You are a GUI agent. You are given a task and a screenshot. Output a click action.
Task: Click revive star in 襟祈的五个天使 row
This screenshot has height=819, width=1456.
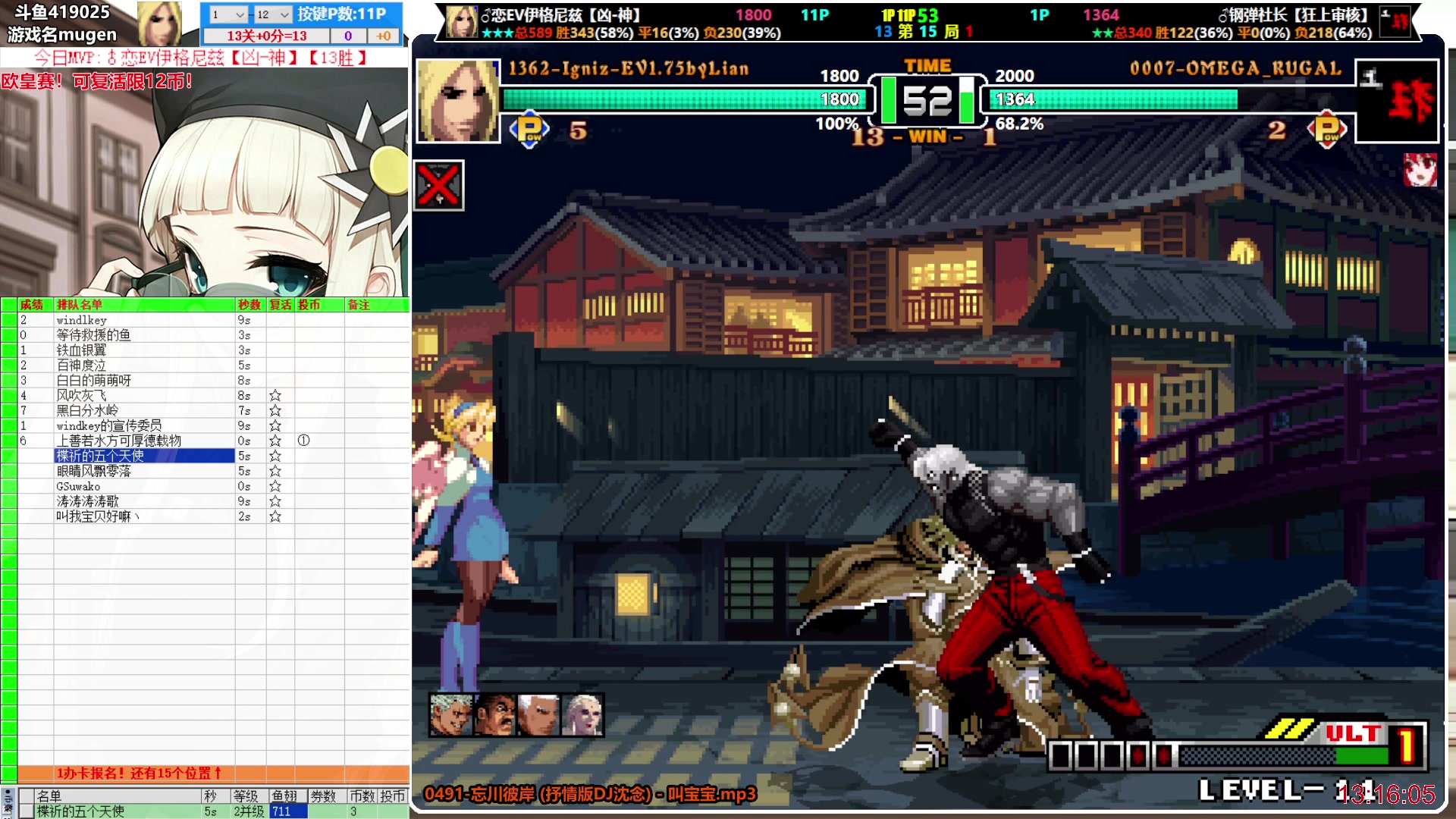click(x=275, y=456)
